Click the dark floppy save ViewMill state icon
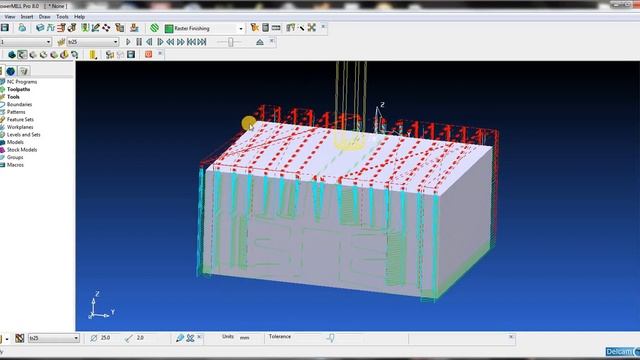Viewport: 640px width, 360px height. [131, 54]
